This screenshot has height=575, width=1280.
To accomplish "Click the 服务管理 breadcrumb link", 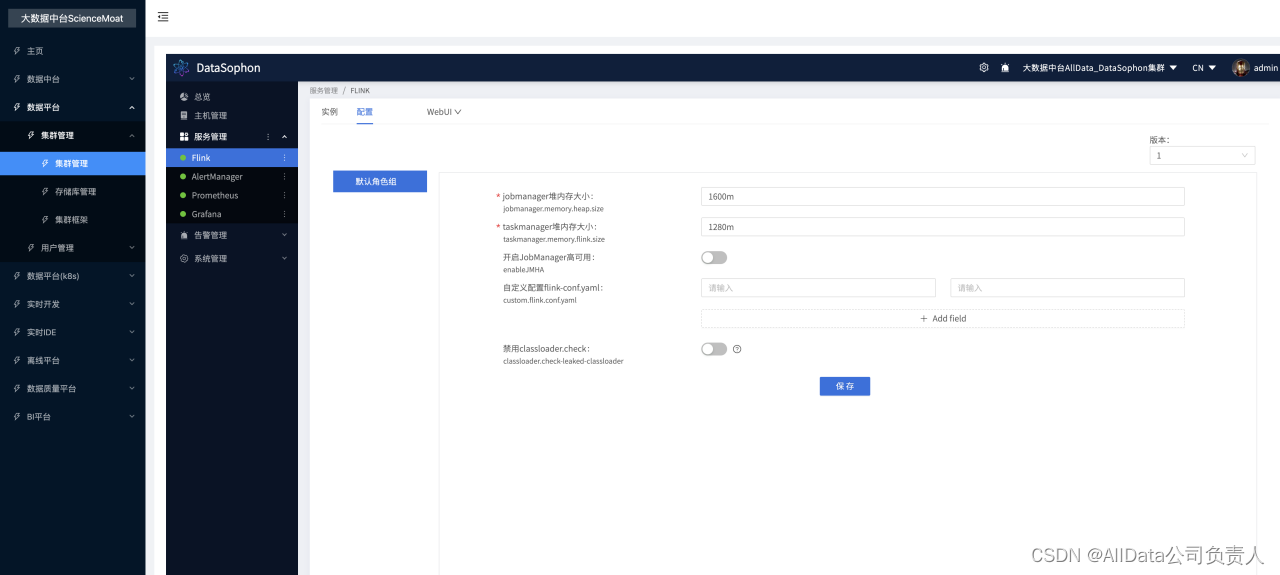I will pos(324,90).
